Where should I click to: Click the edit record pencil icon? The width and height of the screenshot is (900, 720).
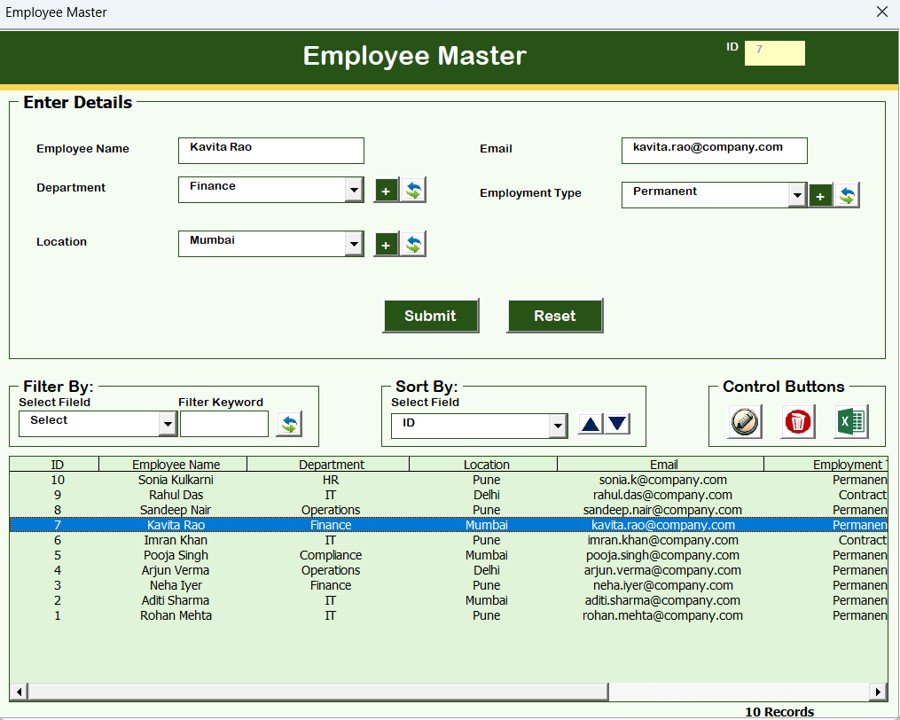[x=744, y=422]
